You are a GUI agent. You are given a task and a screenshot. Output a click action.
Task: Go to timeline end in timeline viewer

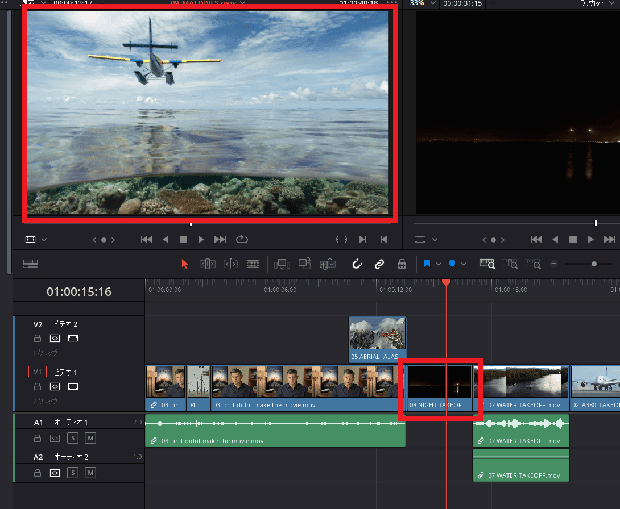point(609,239)
